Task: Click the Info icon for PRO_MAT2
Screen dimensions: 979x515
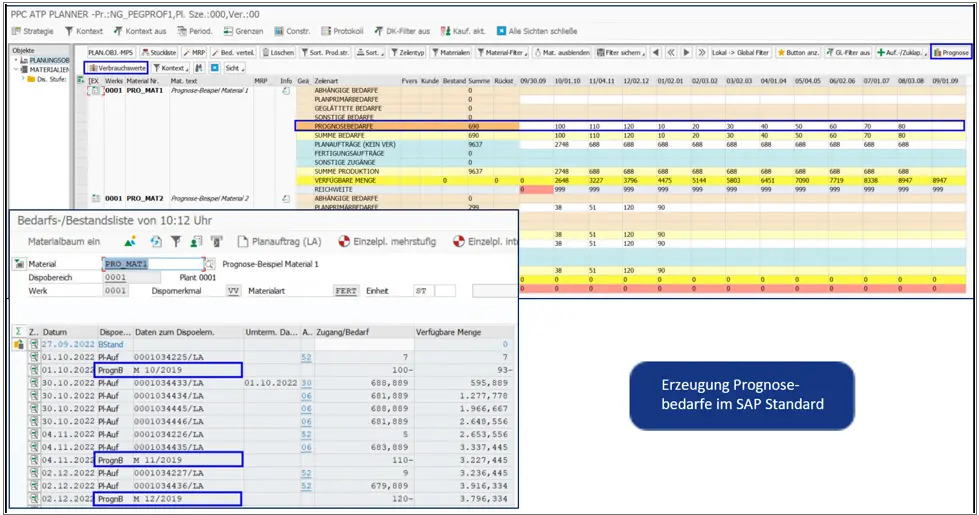Action: coord(285,199)
